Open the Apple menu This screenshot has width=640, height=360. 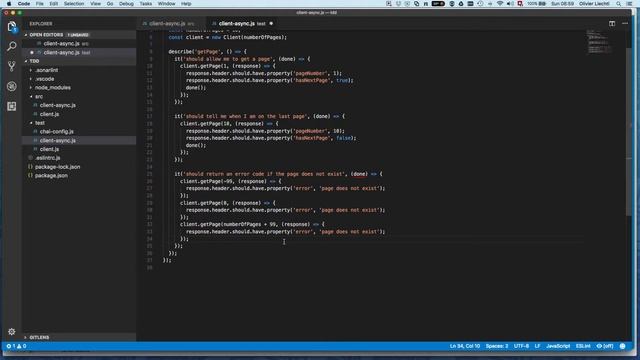[x=9, y=4]
